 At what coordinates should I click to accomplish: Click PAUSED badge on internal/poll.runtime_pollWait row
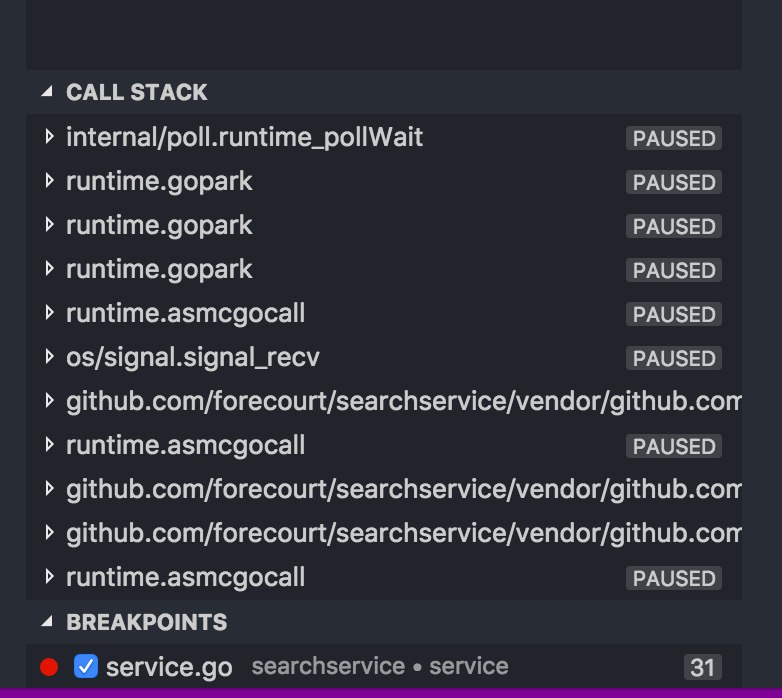674,138
